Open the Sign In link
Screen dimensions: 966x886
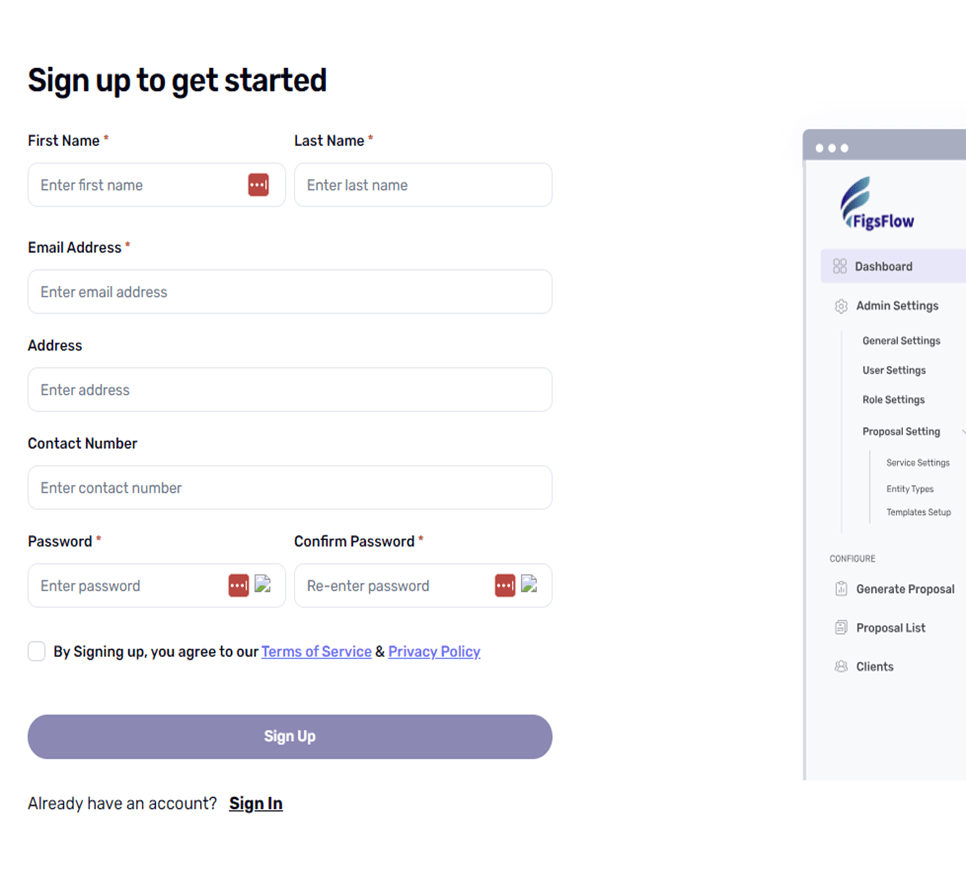tap(255, 803)
